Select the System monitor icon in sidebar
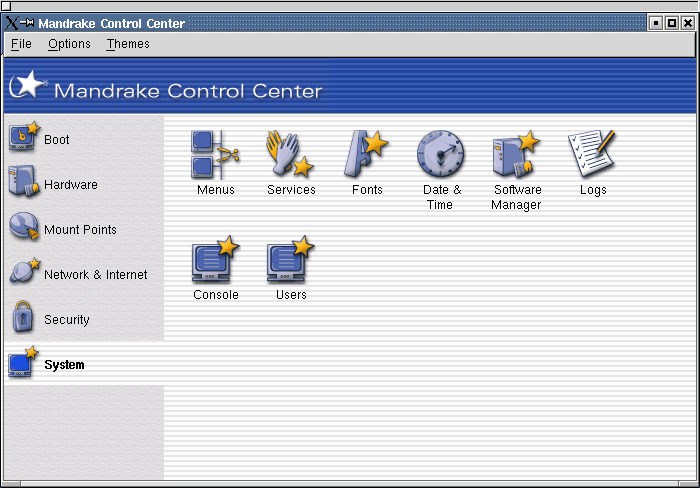This screenshot has height=488, width=700. coord(23,363)
